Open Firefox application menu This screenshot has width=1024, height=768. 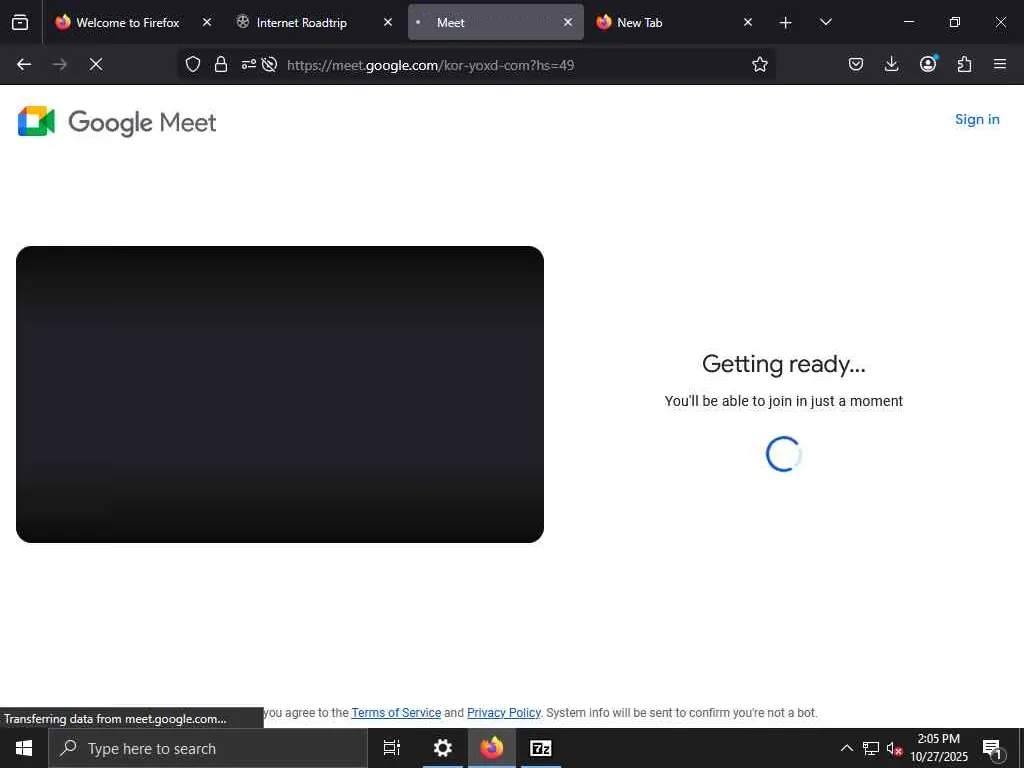(1000, 64)
